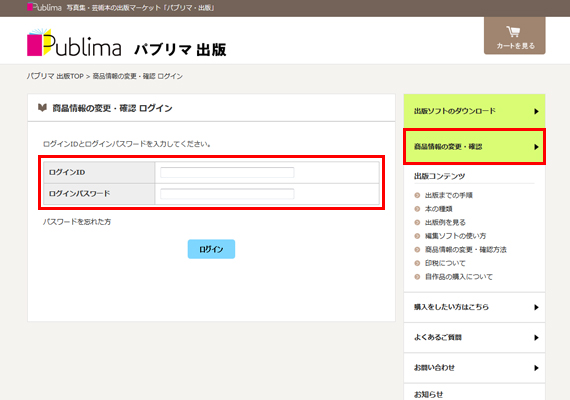Go to パブリマ 出版TOP breadcrumb link

[x=55, y=76]
